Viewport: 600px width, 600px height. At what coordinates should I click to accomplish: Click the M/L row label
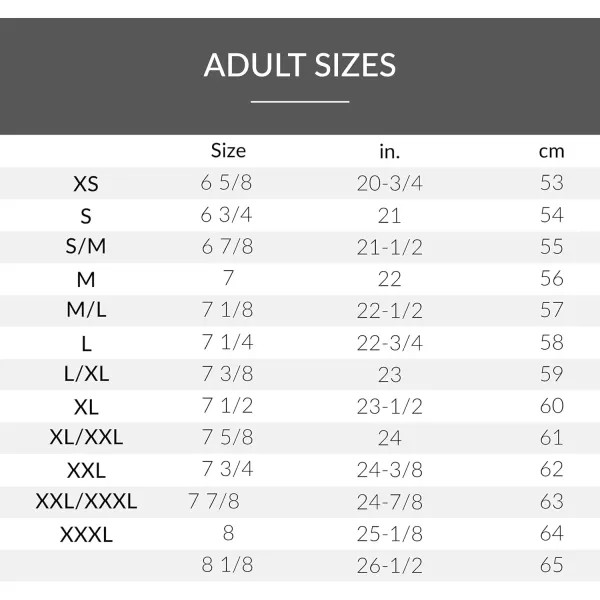86,310
